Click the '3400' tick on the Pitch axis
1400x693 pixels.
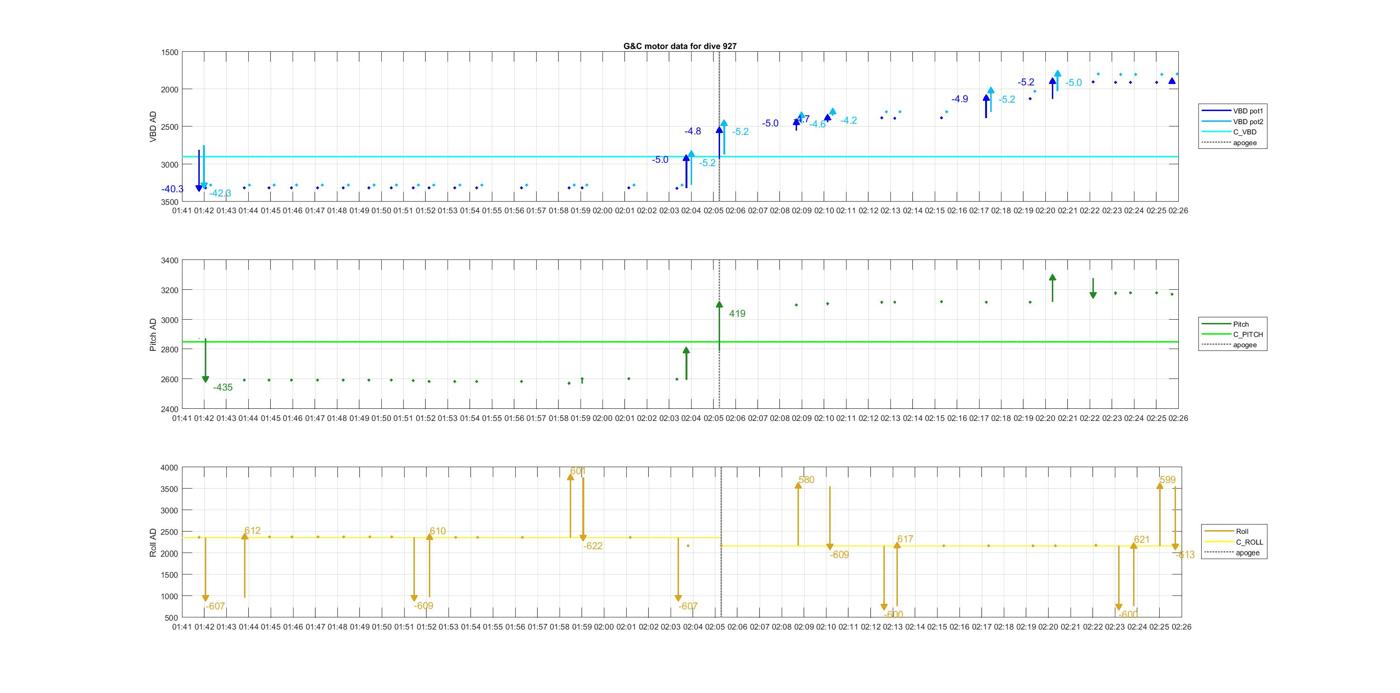coord(170,261)
